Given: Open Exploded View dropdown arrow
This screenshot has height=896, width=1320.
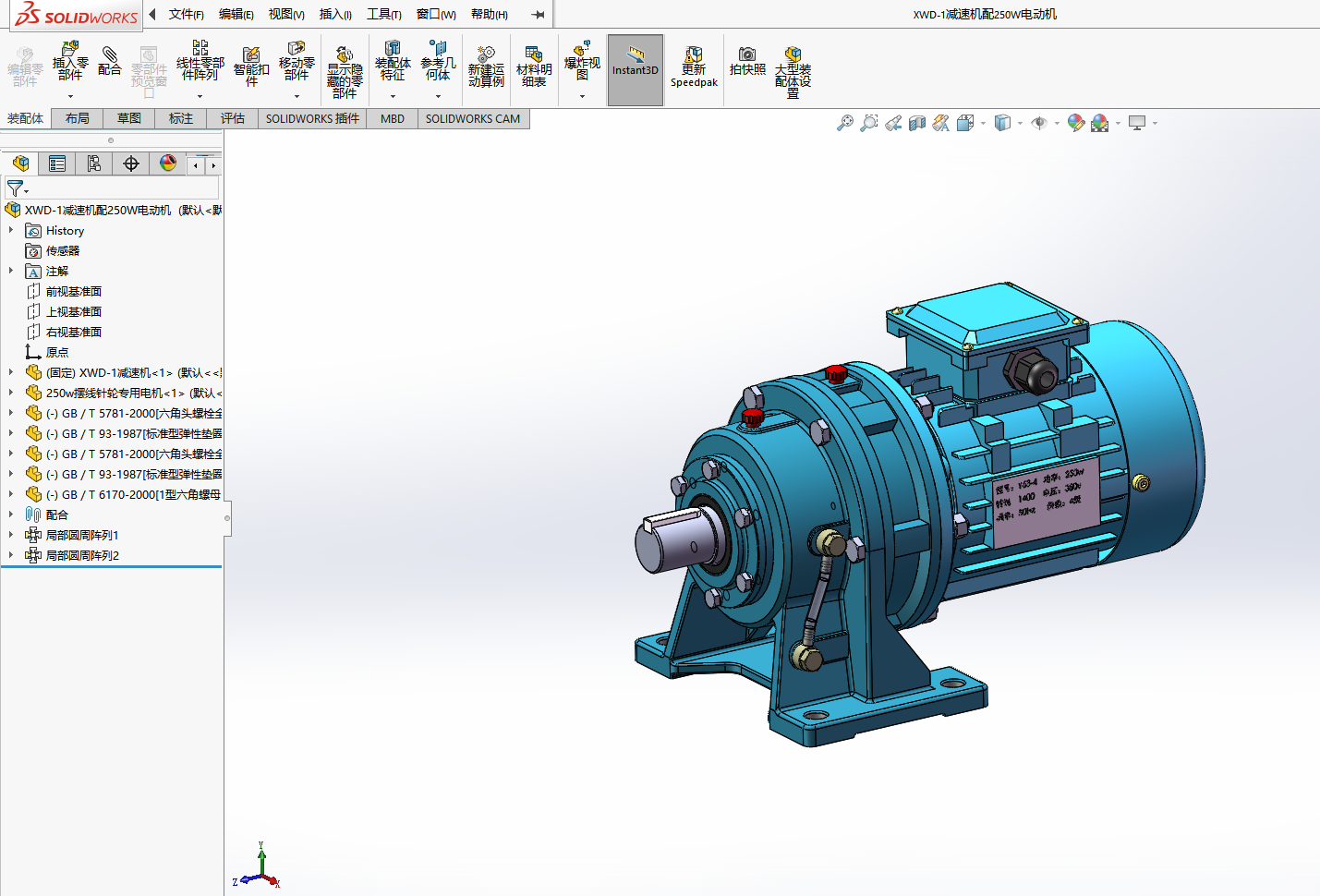Looking at the screenshot, I should 582,96.
